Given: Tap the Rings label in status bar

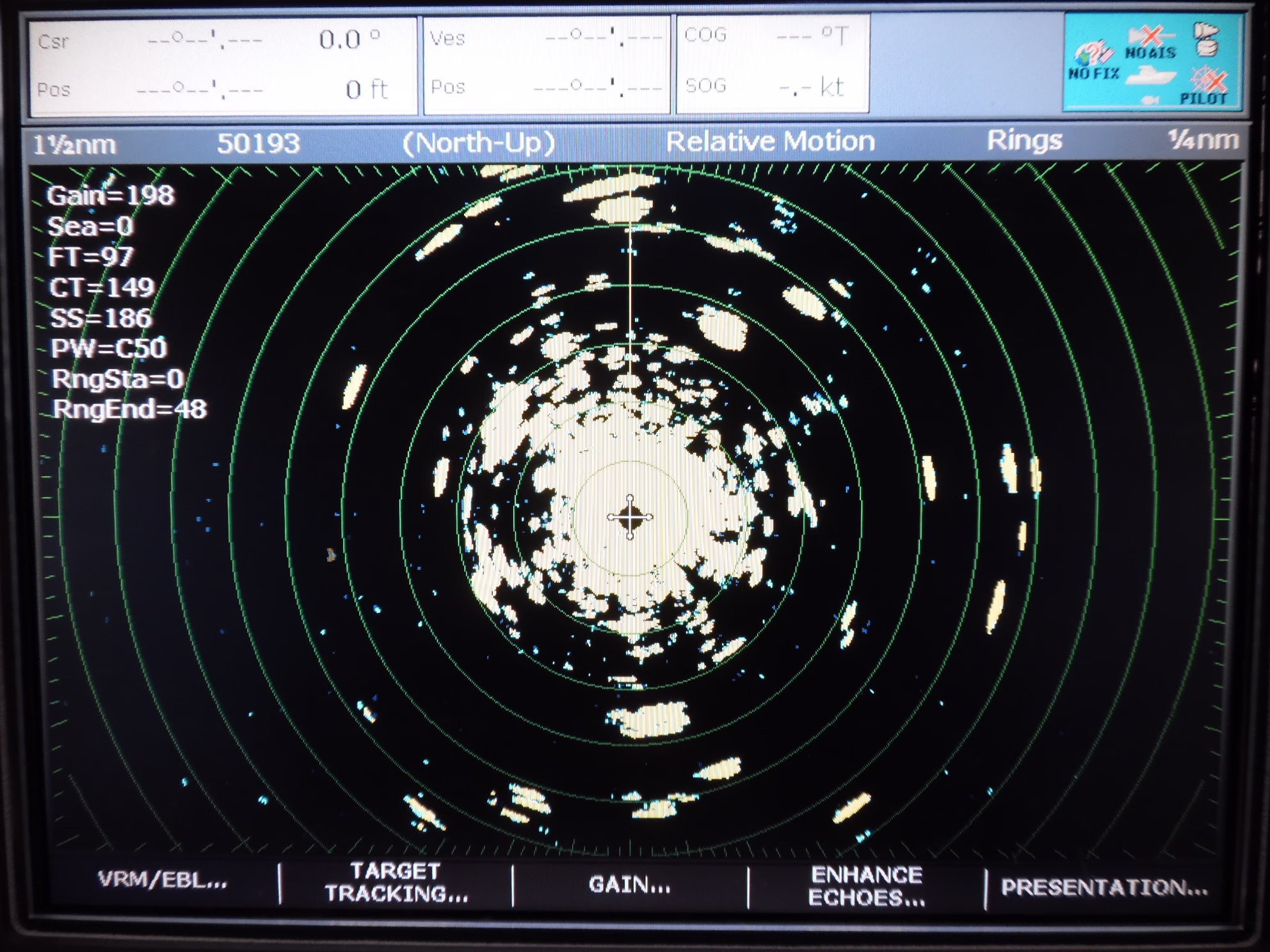Looking at the screenshot, I should pos(1024,141).
